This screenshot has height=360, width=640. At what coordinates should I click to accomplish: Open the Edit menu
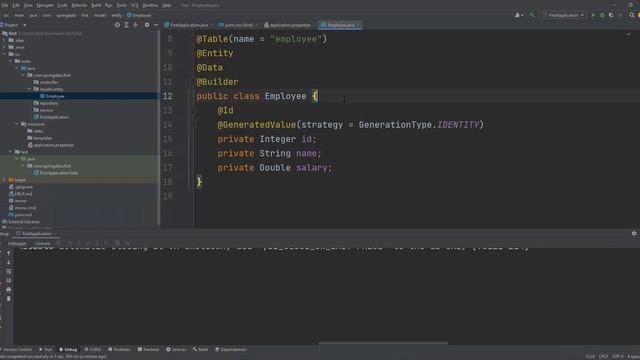(16, 5)
